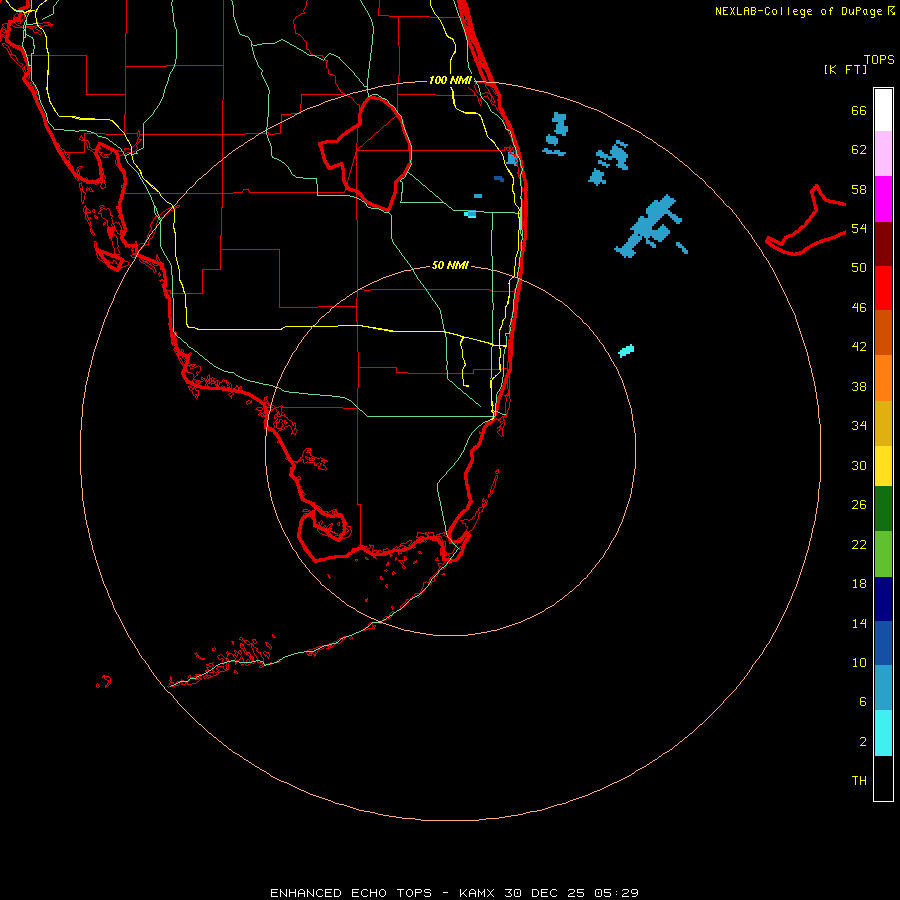Click the legend value 10
900x900 pixels.
click(859, 663)
